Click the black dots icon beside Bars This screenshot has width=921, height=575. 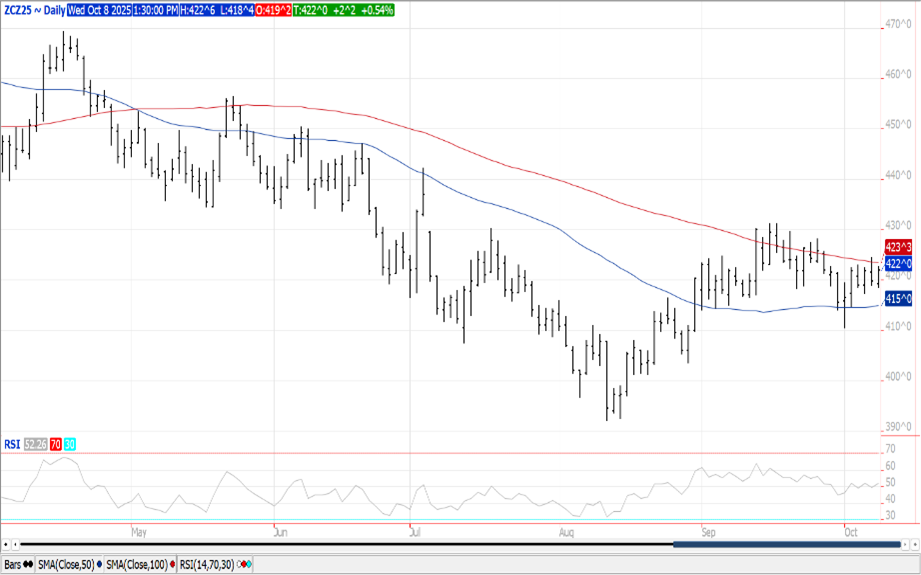click(x=28, y=565)
